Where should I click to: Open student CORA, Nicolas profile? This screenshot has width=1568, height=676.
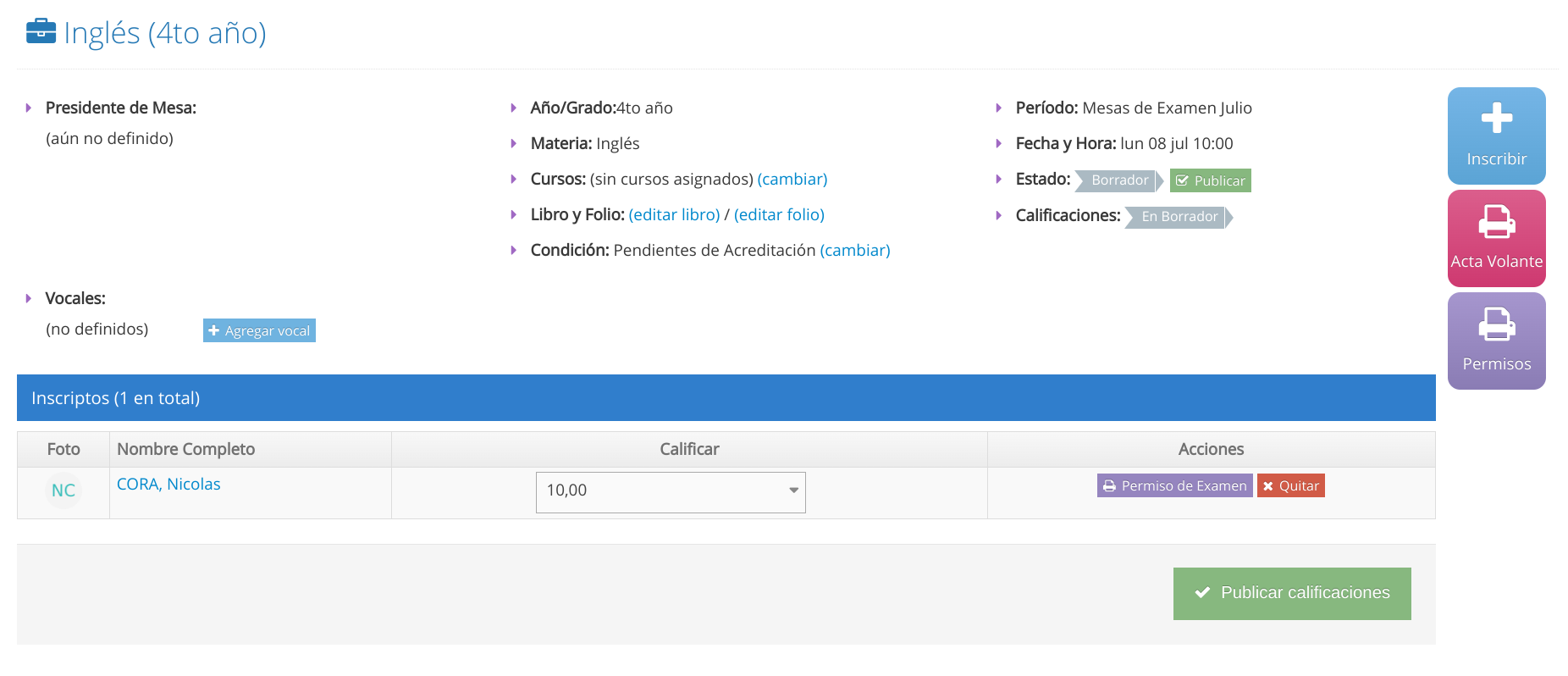pos(168,485)
